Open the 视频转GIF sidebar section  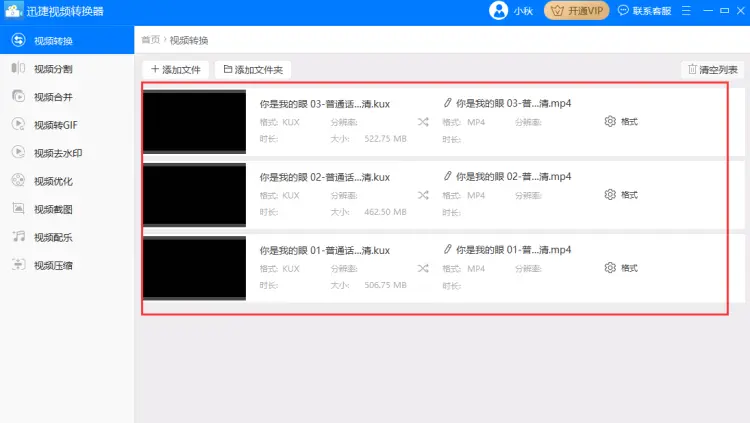coord(67,125)
